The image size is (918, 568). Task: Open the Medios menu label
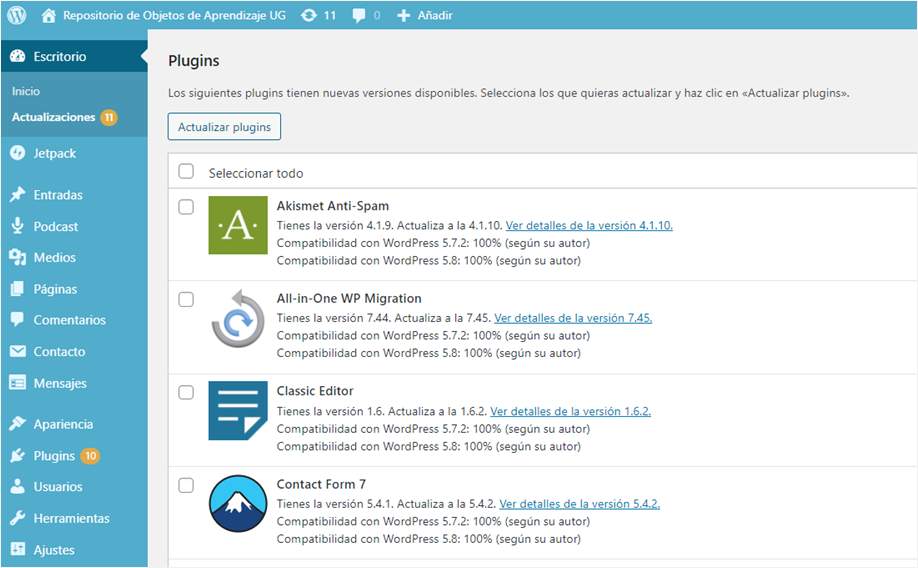54,258
